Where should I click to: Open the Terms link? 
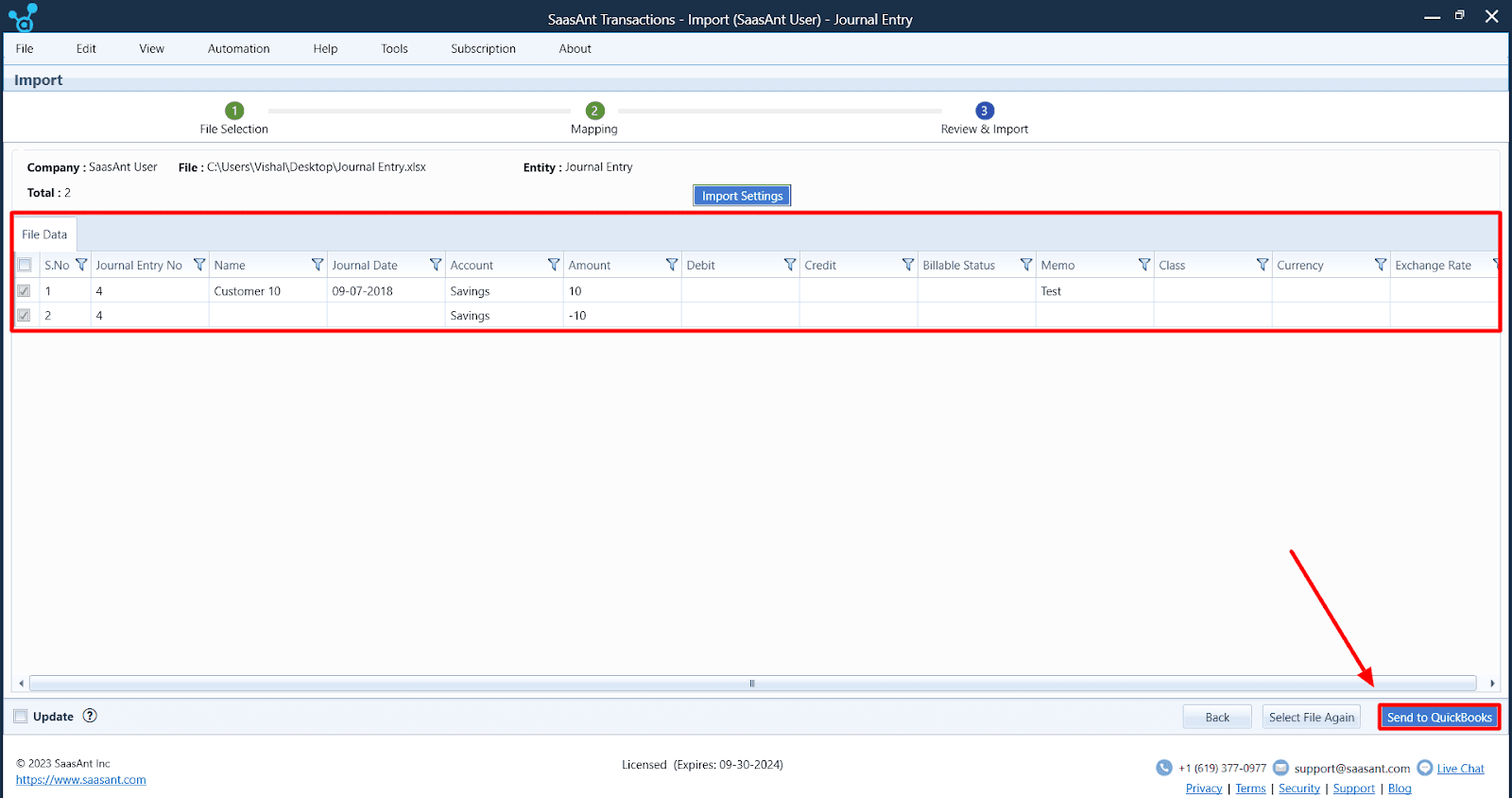pyautogui.click(x=1250, y=789)
